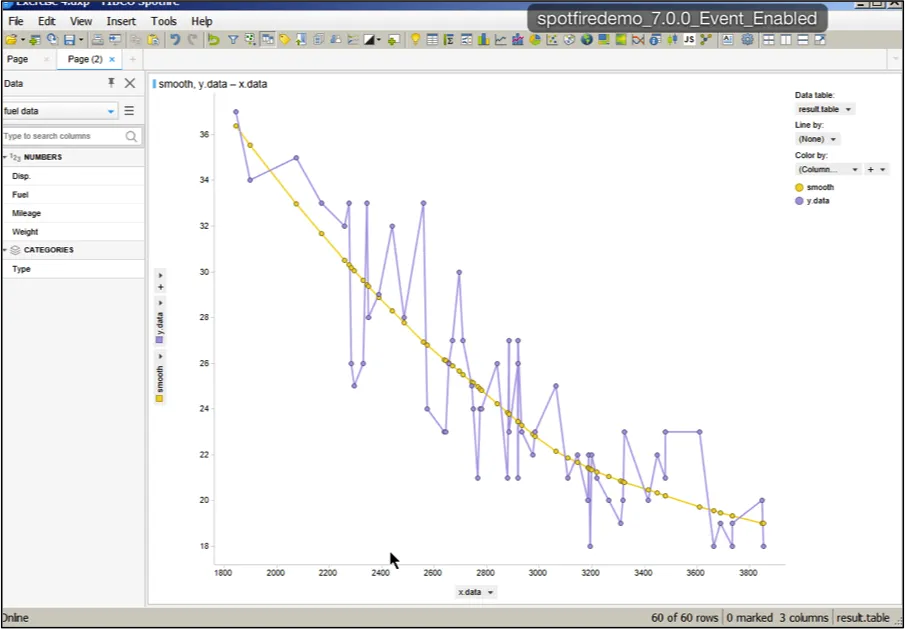
Task: Click the JS JavaScript visualization icon
Action: pos(689,40)
